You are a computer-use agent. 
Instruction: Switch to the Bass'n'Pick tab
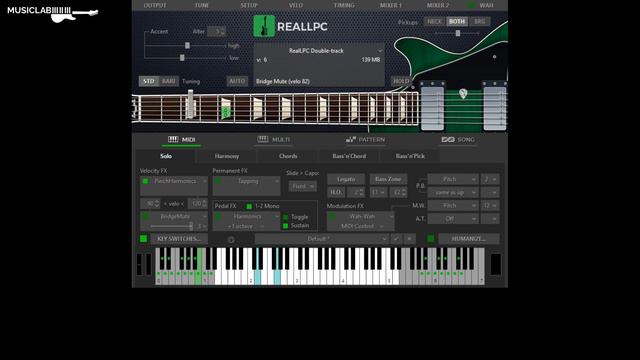coord(410,156)
